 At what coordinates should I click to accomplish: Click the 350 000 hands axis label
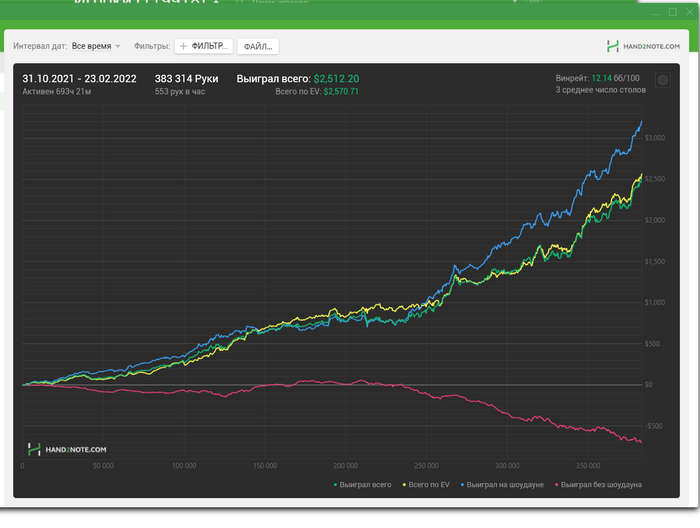pos(588,466)
